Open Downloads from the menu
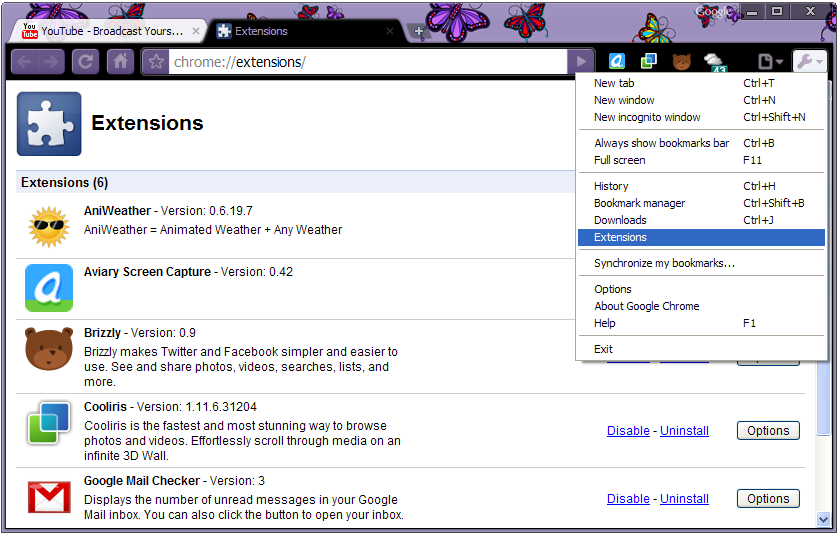The height and width of the screenshot is (535, 839). (x=701, y=220)
